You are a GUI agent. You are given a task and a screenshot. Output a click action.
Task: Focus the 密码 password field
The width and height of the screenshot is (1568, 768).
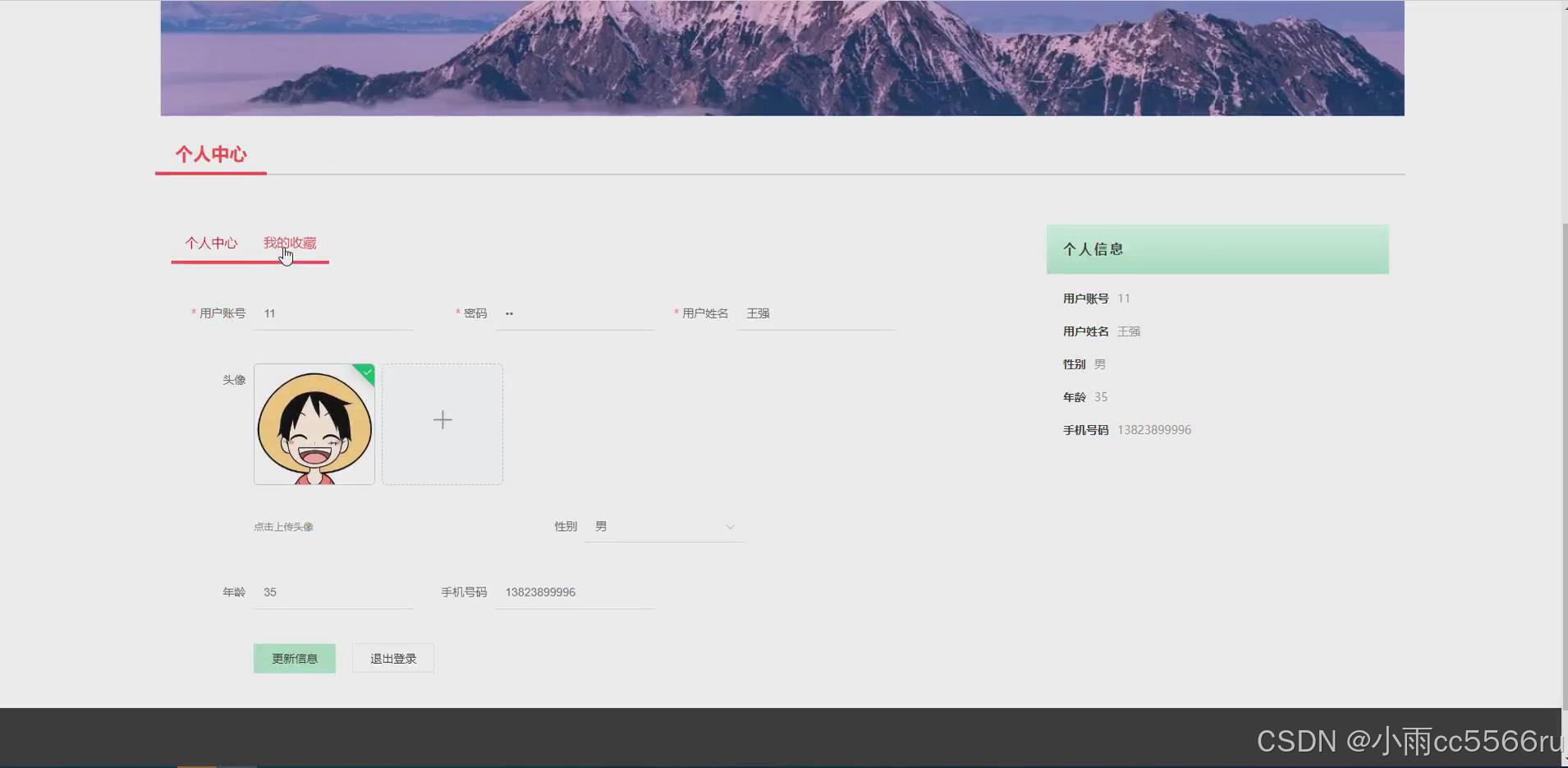575,313
